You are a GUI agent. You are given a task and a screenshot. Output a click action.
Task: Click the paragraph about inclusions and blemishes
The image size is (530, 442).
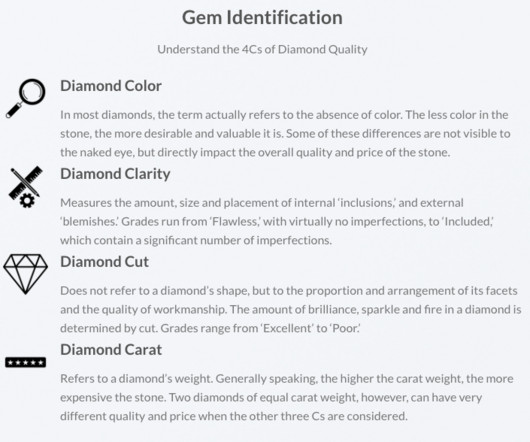click(x=277, y=221)
